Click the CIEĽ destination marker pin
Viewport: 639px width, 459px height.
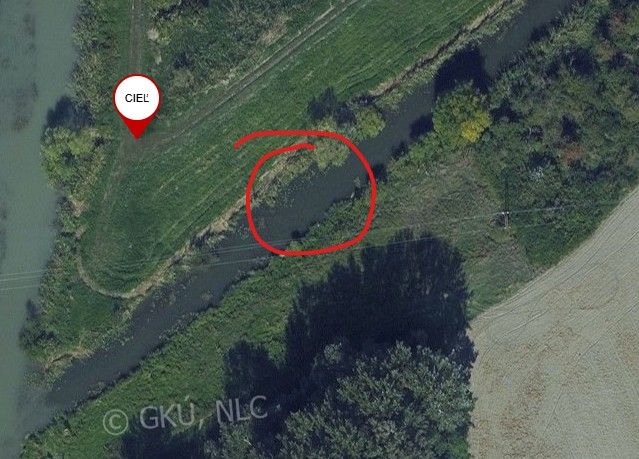point(137,106)
